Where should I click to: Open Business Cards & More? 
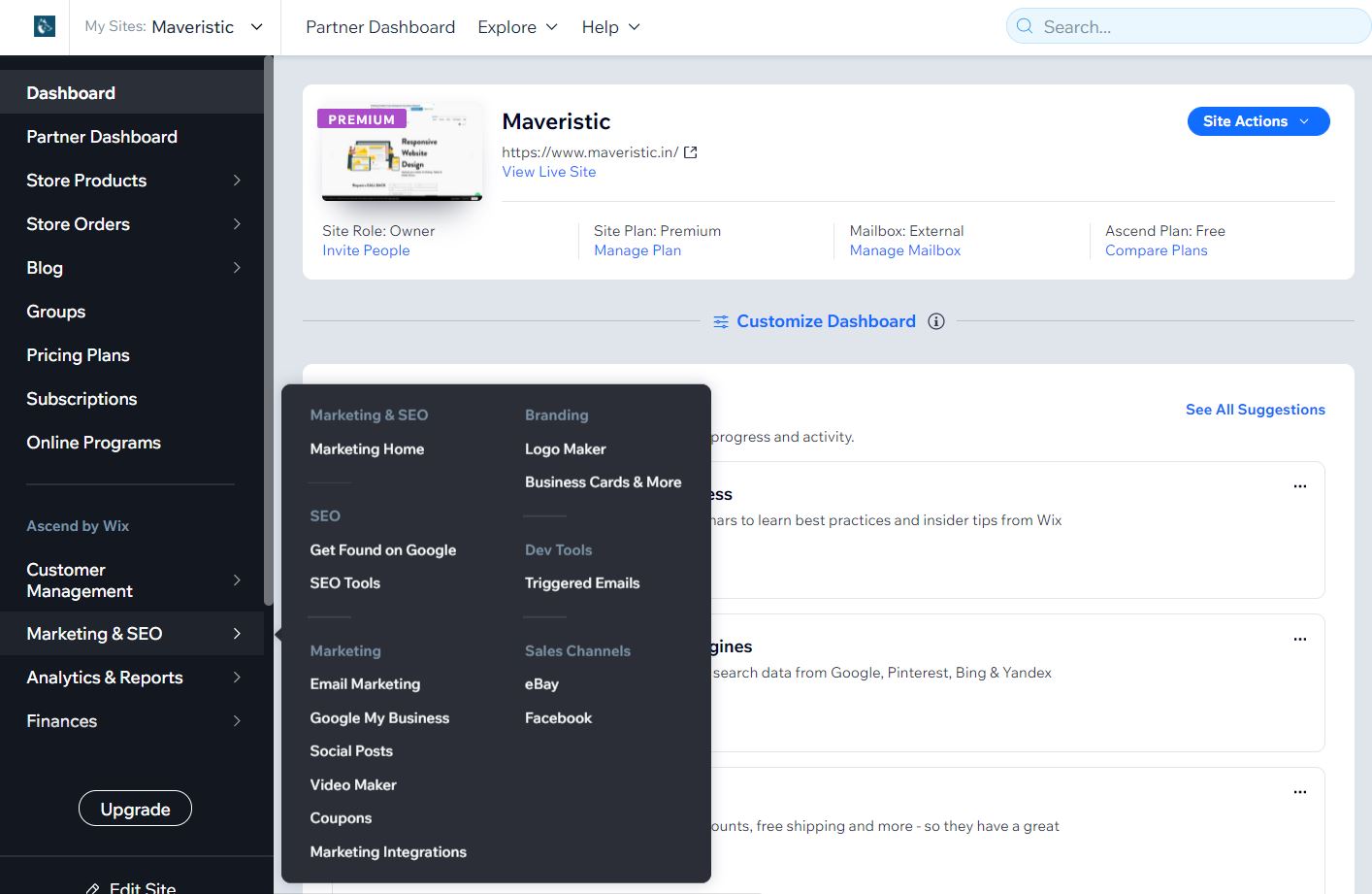coord(604,482)
